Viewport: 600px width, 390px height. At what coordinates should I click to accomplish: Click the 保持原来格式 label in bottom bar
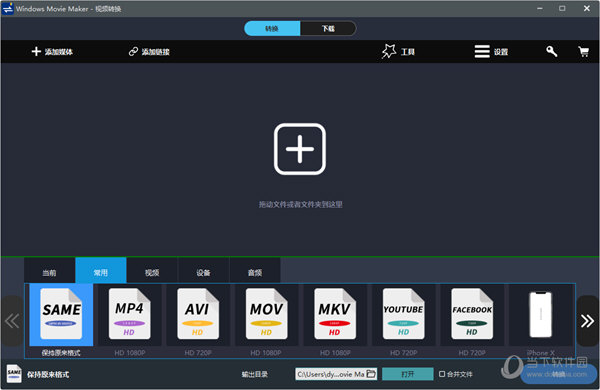(x=48, y=374)
